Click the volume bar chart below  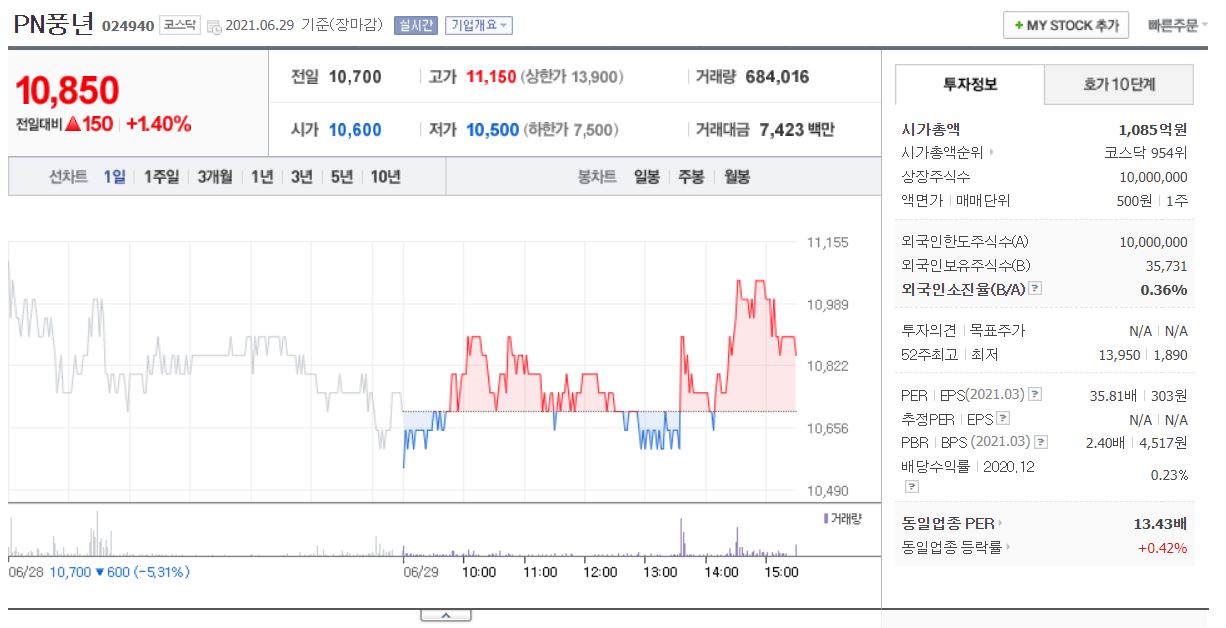(403, 533)
